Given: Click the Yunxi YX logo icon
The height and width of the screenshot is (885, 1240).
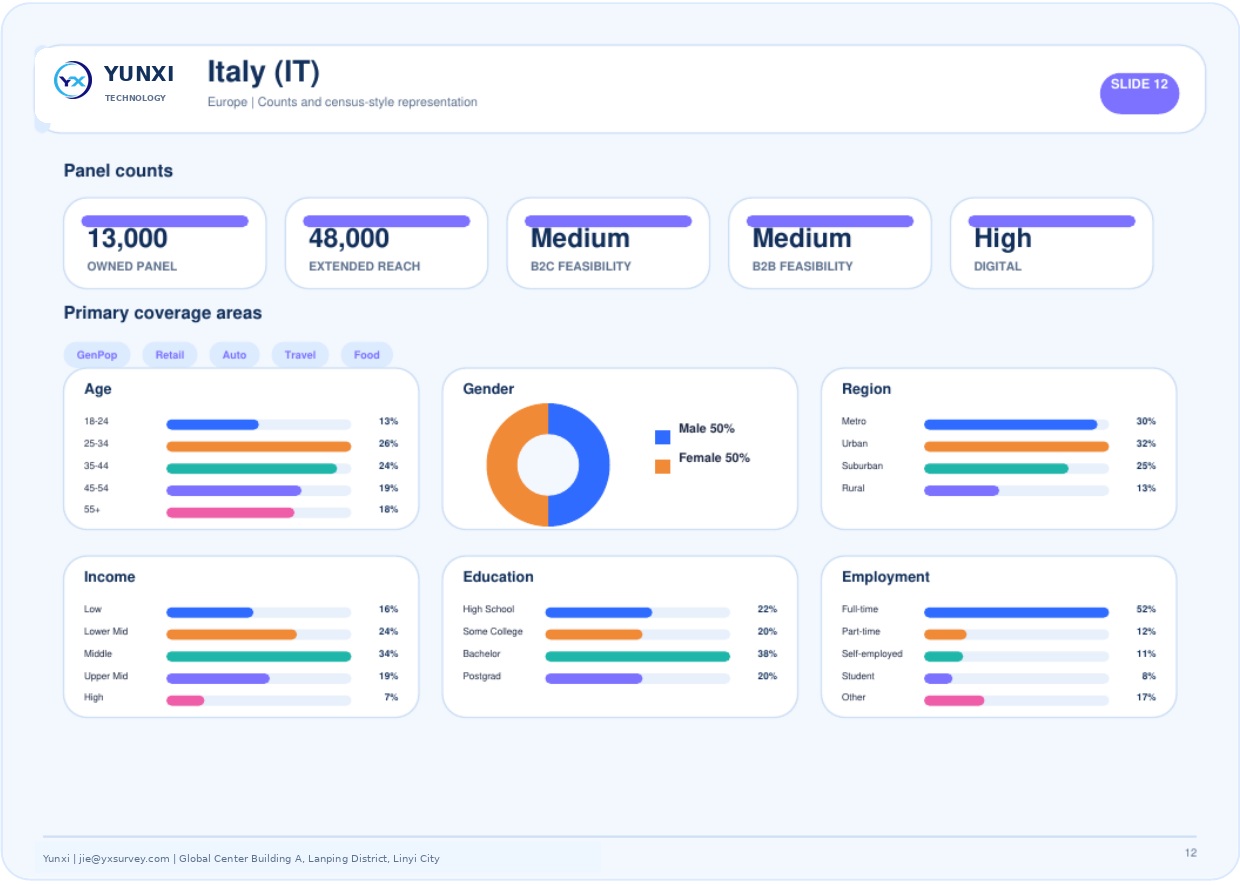Looking at the screenshot, I should (73, 80).
